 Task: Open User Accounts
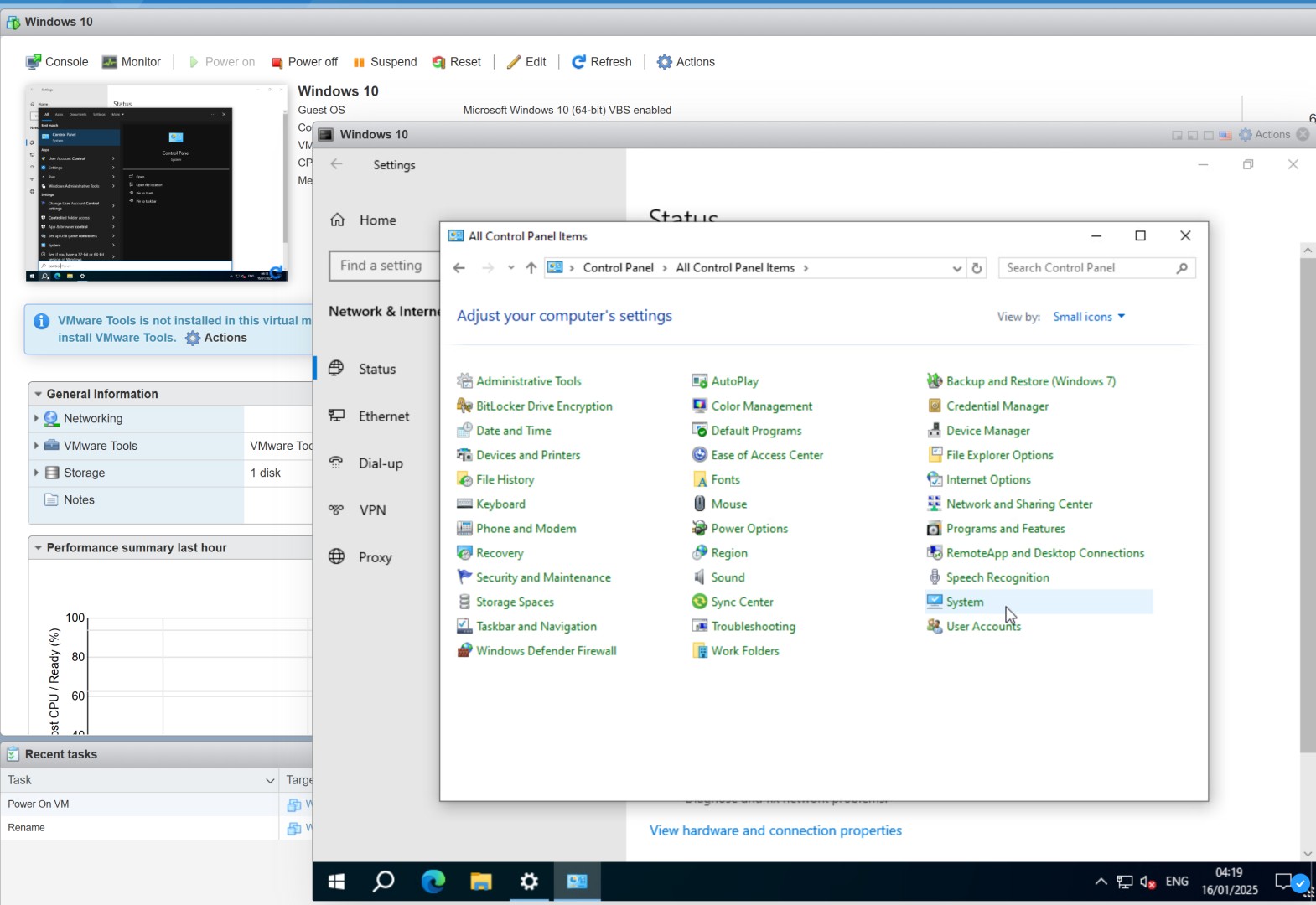pos(974,626)
